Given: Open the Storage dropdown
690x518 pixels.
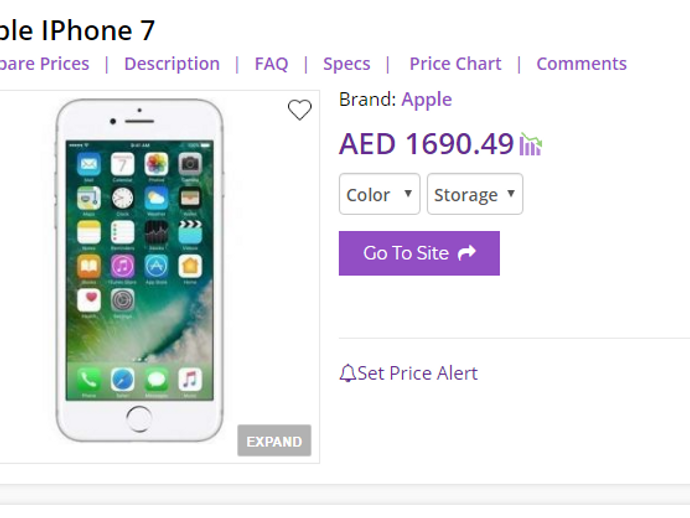Looking at the screenshot, I should click(474, 194).
